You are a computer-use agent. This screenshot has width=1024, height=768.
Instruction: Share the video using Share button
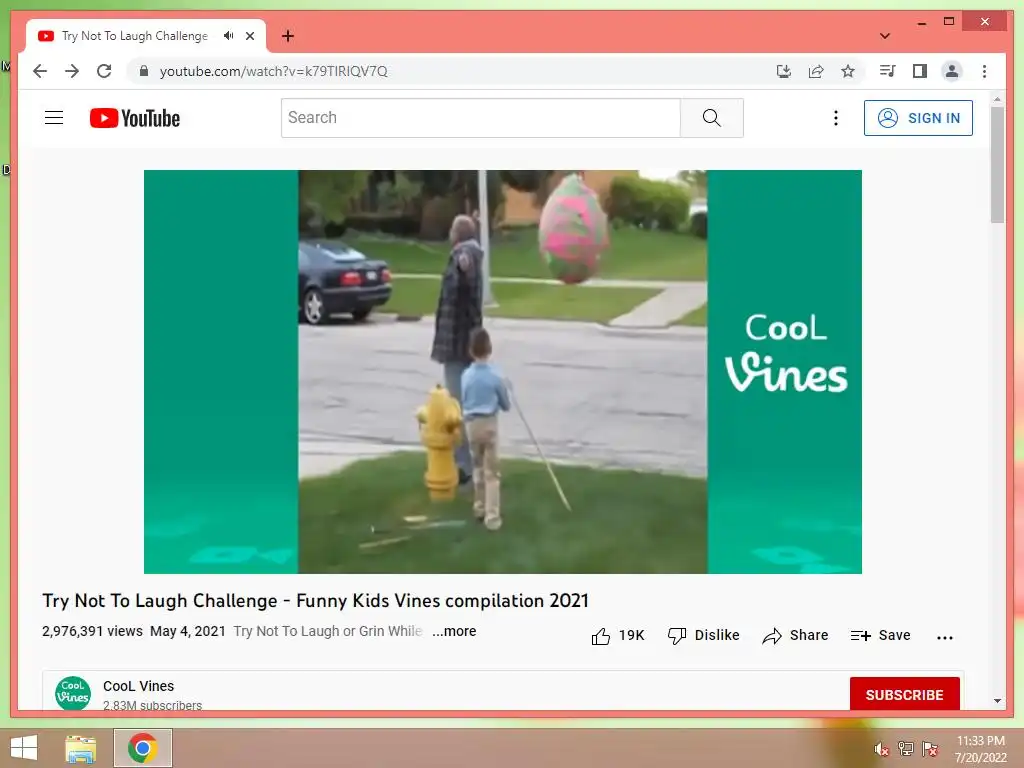coord(795,635)
